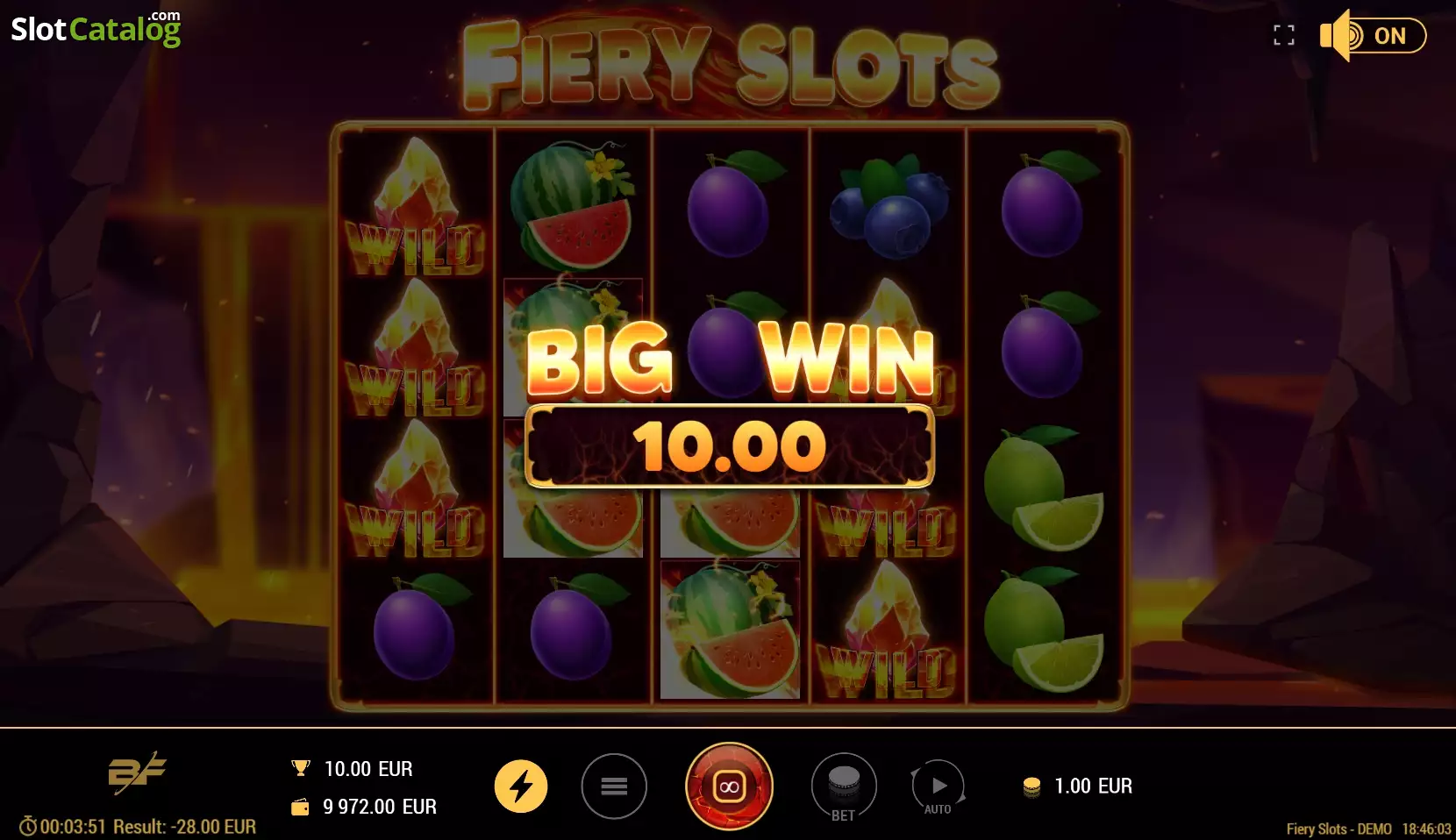This screenshot has height=840, width=1456.
Task: Click the 1.00 EUR bet coin icon
Action: pos(1032,787)
